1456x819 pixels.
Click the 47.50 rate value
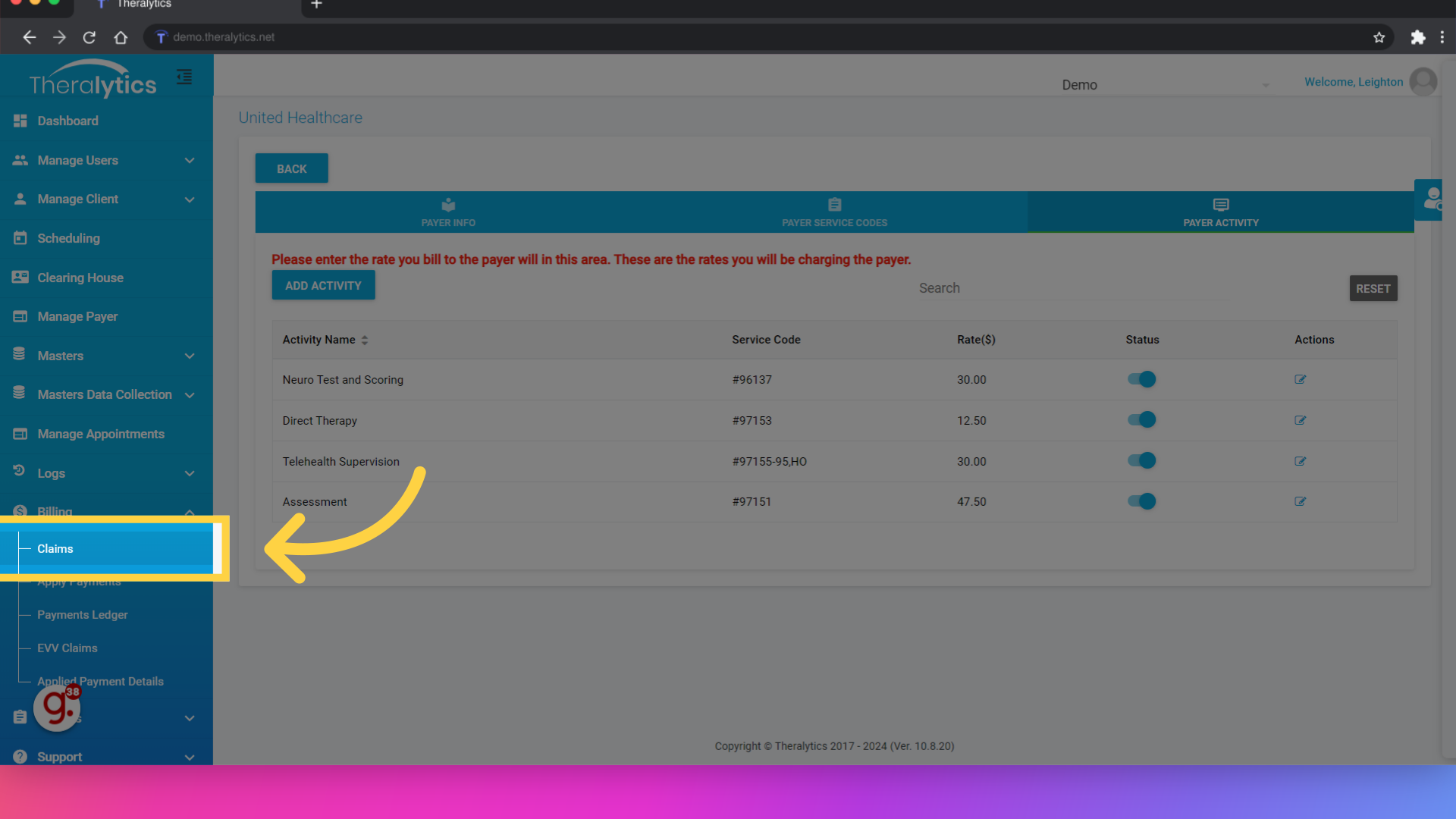coord(971,501)
